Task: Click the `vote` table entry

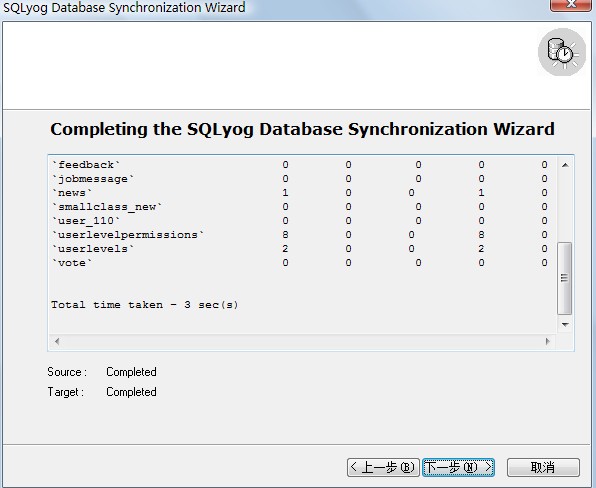Action: tap(72, 263)
